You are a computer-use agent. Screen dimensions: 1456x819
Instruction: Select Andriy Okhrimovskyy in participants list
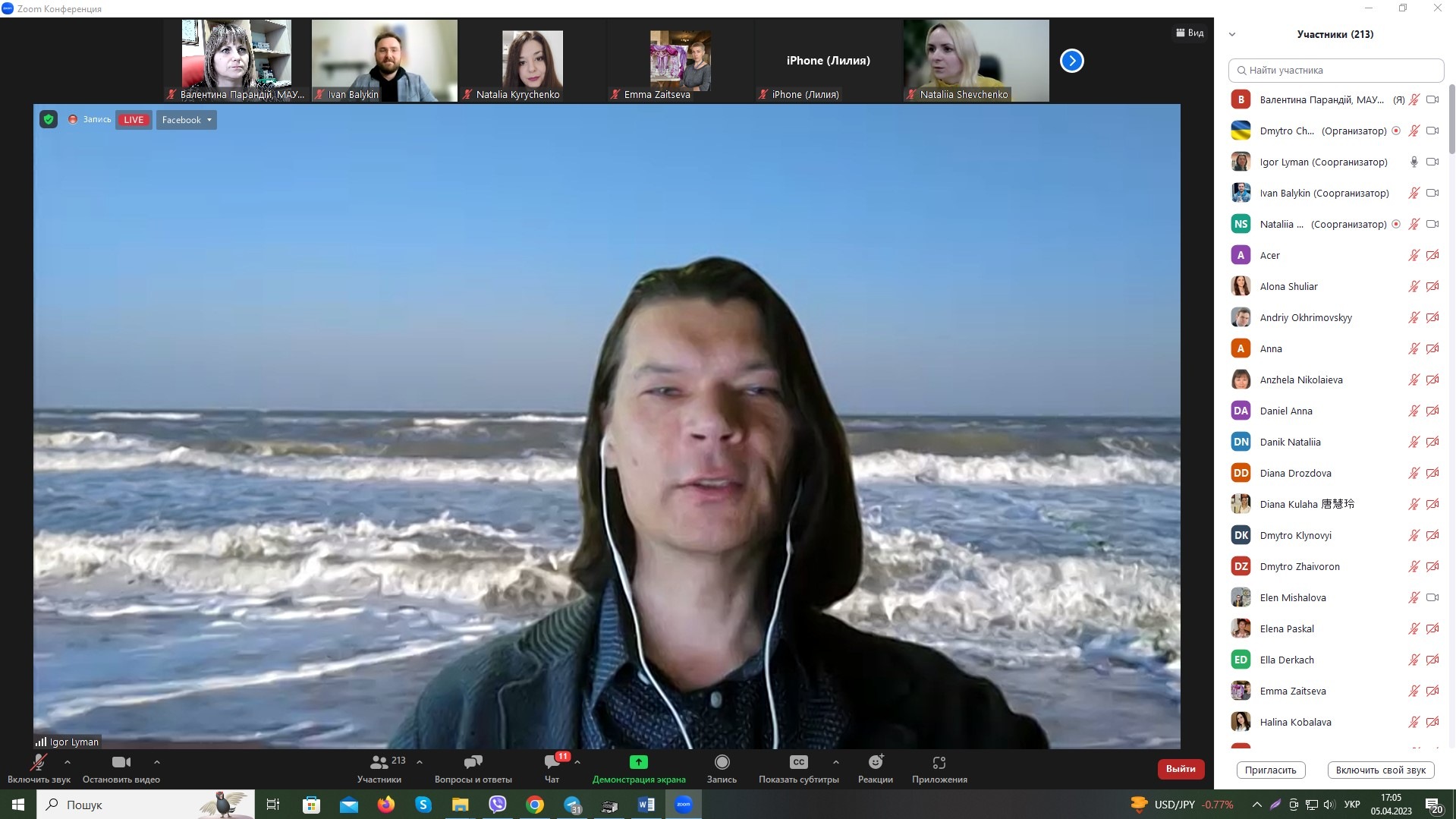point(1336,317)
